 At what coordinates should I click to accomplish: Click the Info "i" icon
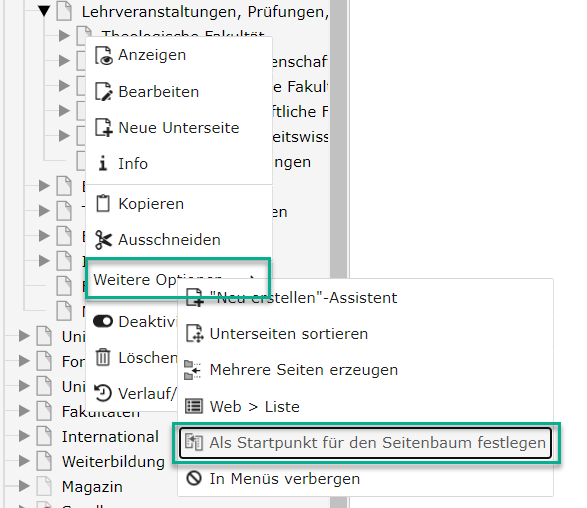(103, 164)
